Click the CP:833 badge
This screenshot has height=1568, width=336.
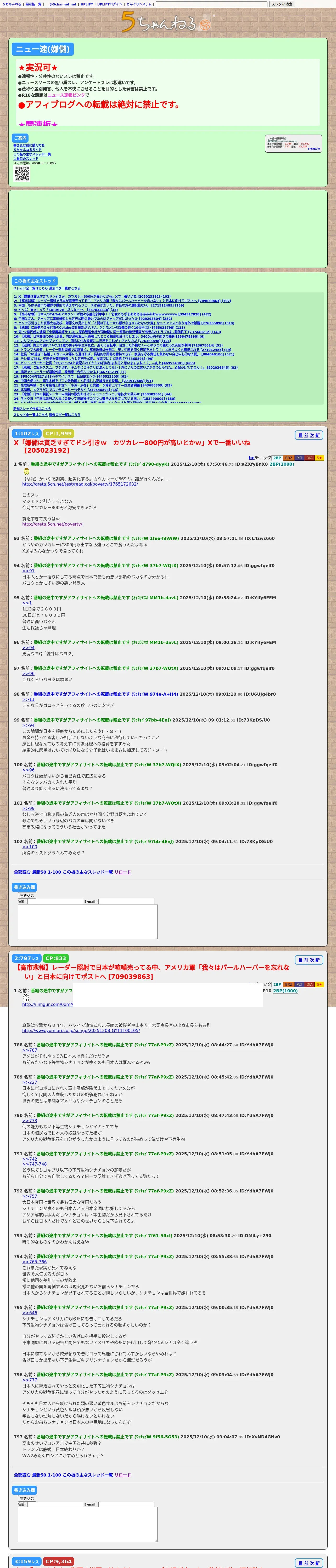[56, 958]
